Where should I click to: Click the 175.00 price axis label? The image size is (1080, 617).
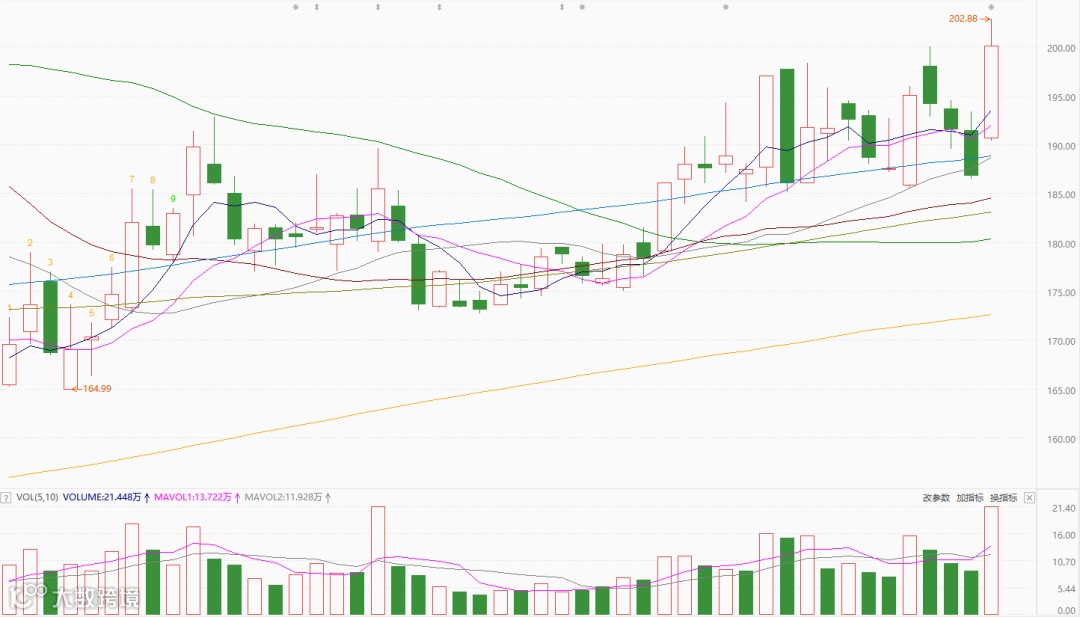point(1061,293)
